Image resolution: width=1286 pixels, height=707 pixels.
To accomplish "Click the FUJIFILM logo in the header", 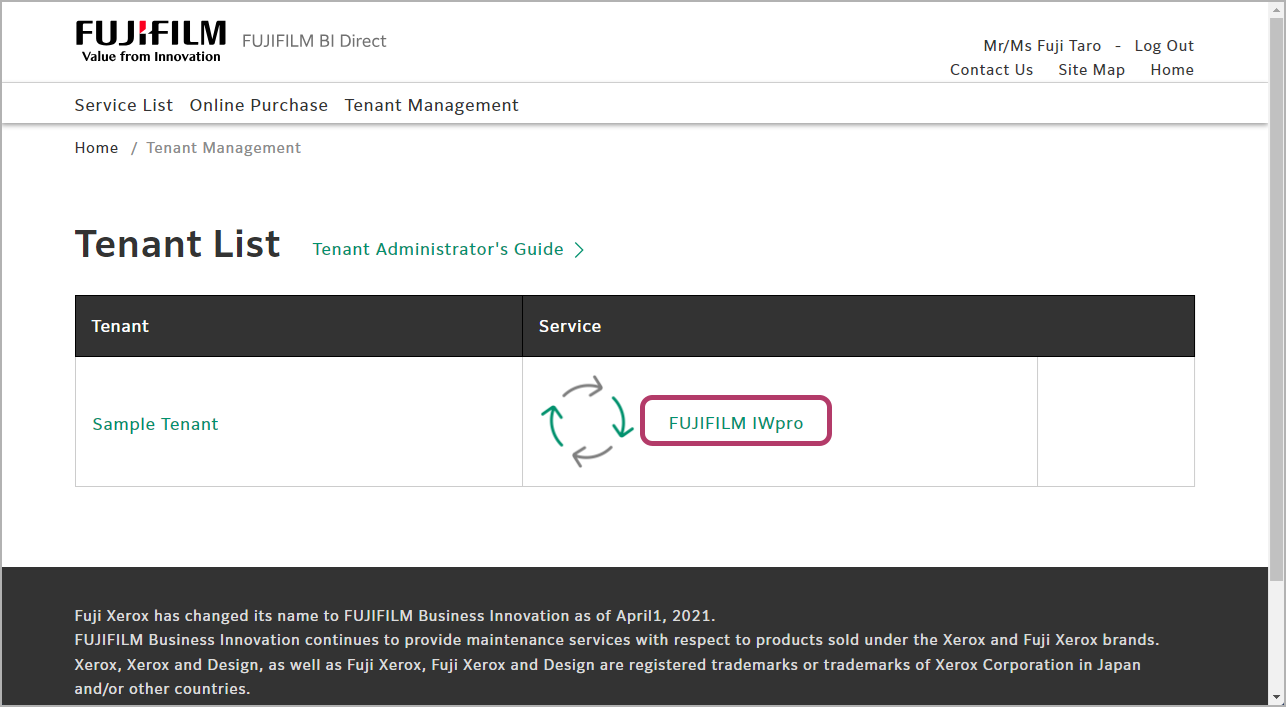I will pos(150,41).
